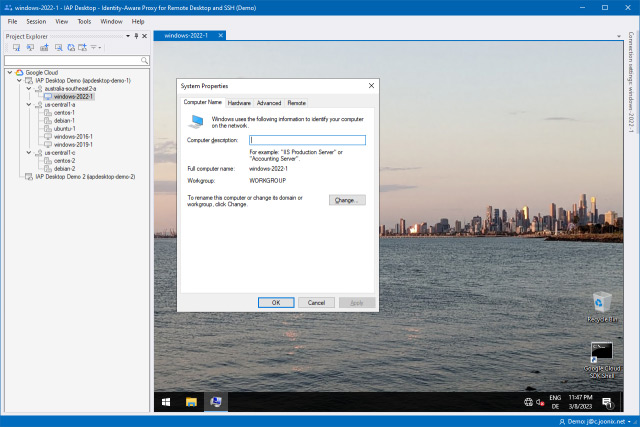Switch to the Remote tab in System Properties
Screen dimensions: 640x427
[296, 103]
